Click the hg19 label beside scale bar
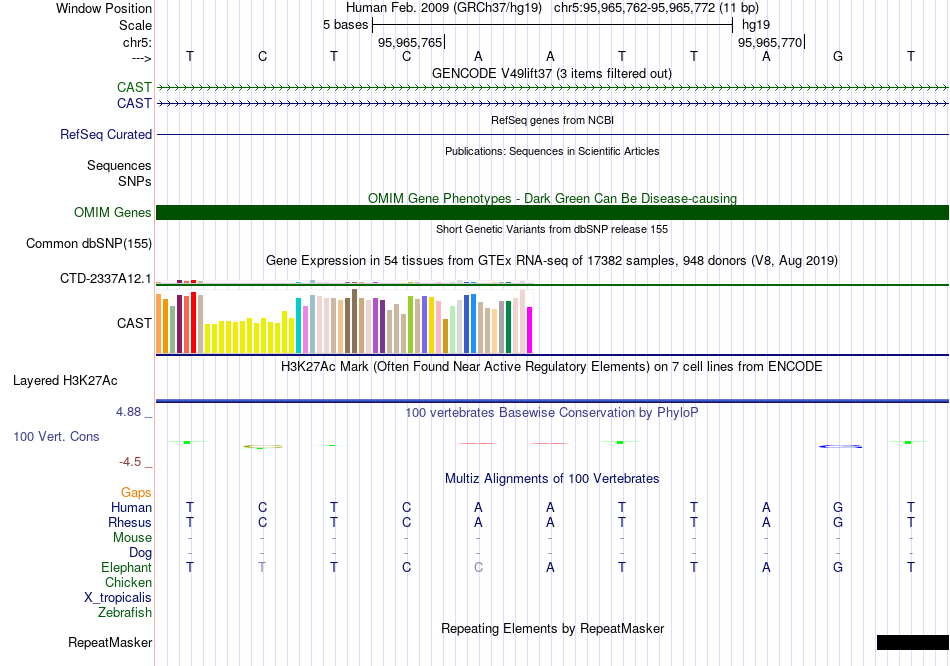Screen dimensions: 950x666 [x=756, y=25]
